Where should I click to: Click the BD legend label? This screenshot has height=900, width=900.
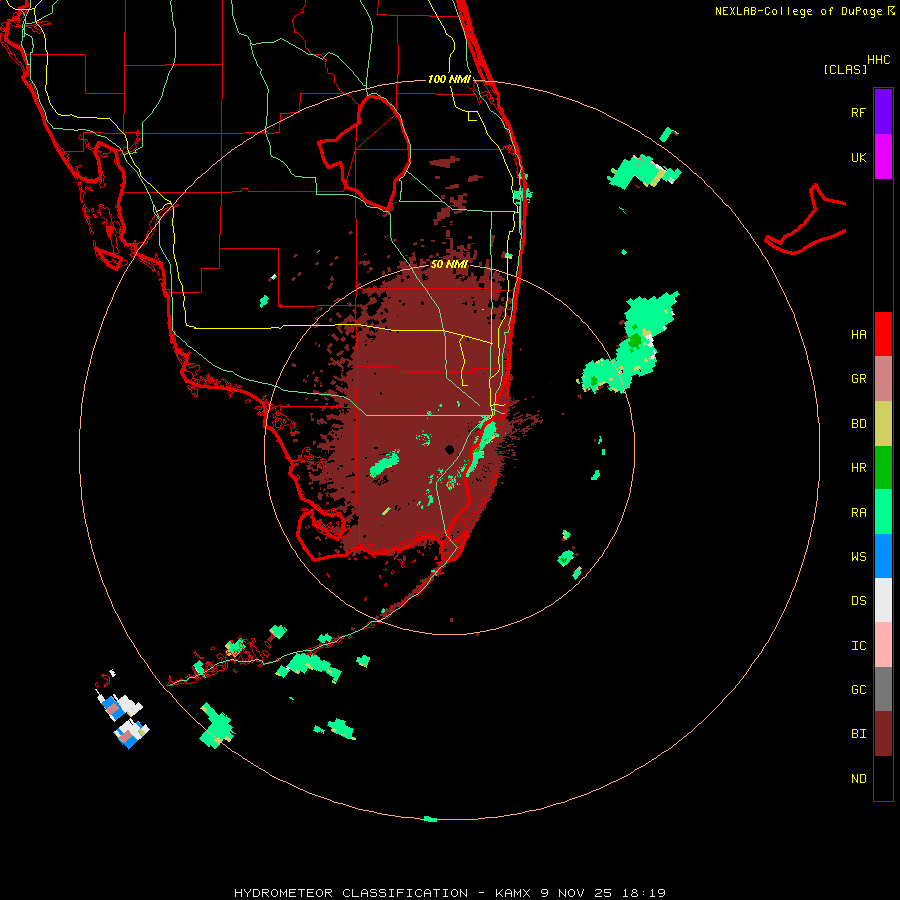[858, 424]
